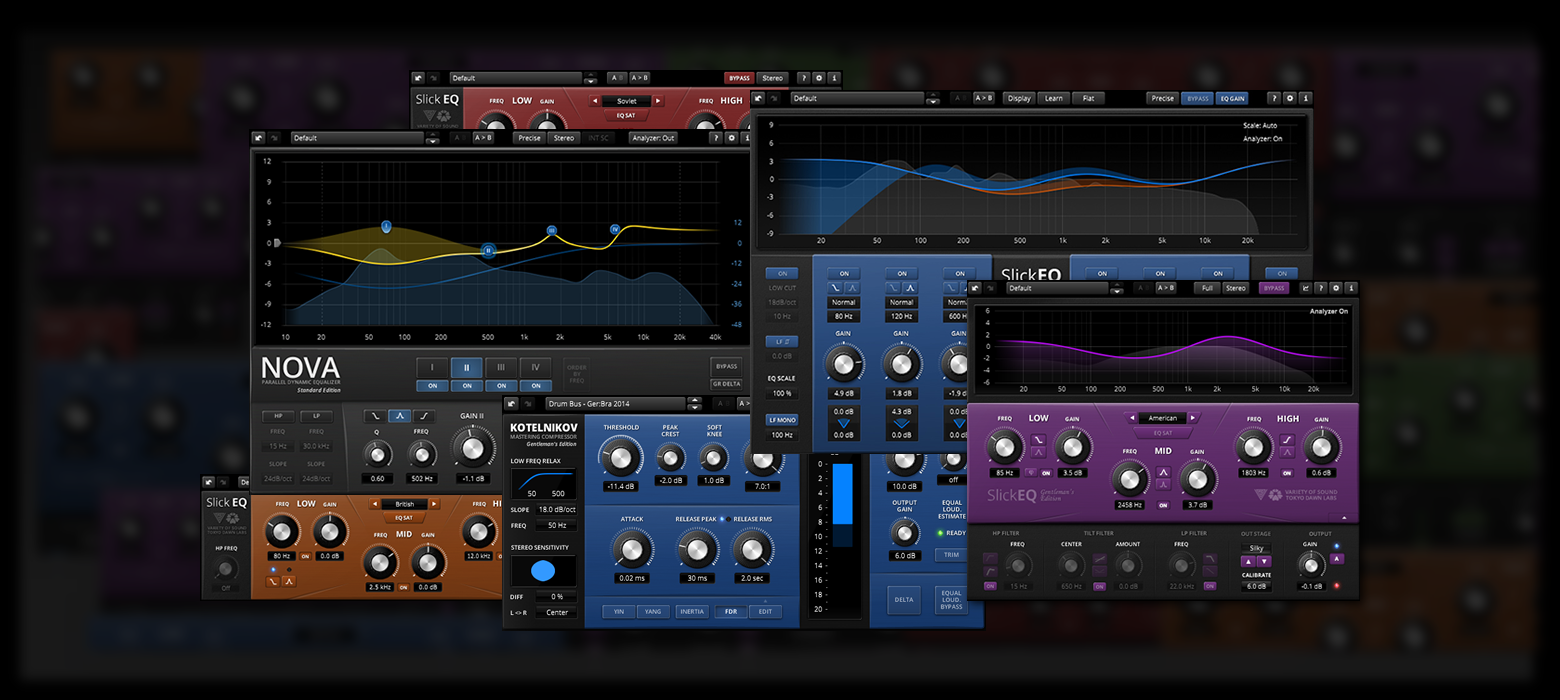Viewport: 1560px width, 700px height.
Task: Toggle band II ON in NOVA
Action: 467,386
